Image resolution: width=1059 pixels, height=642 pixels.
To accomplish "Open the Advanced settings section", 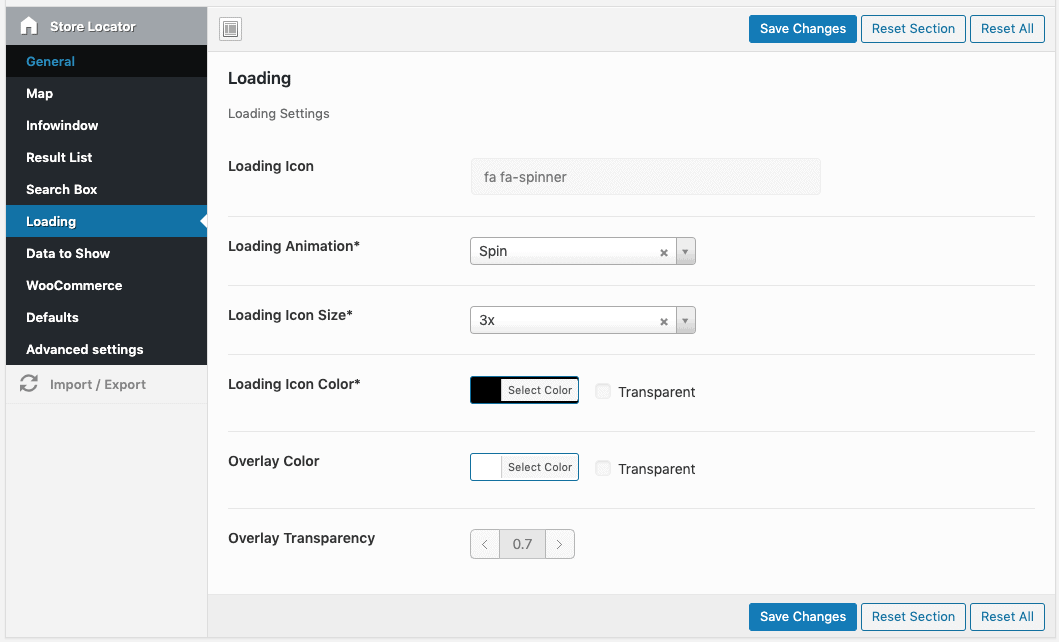I will click(84, 349).
